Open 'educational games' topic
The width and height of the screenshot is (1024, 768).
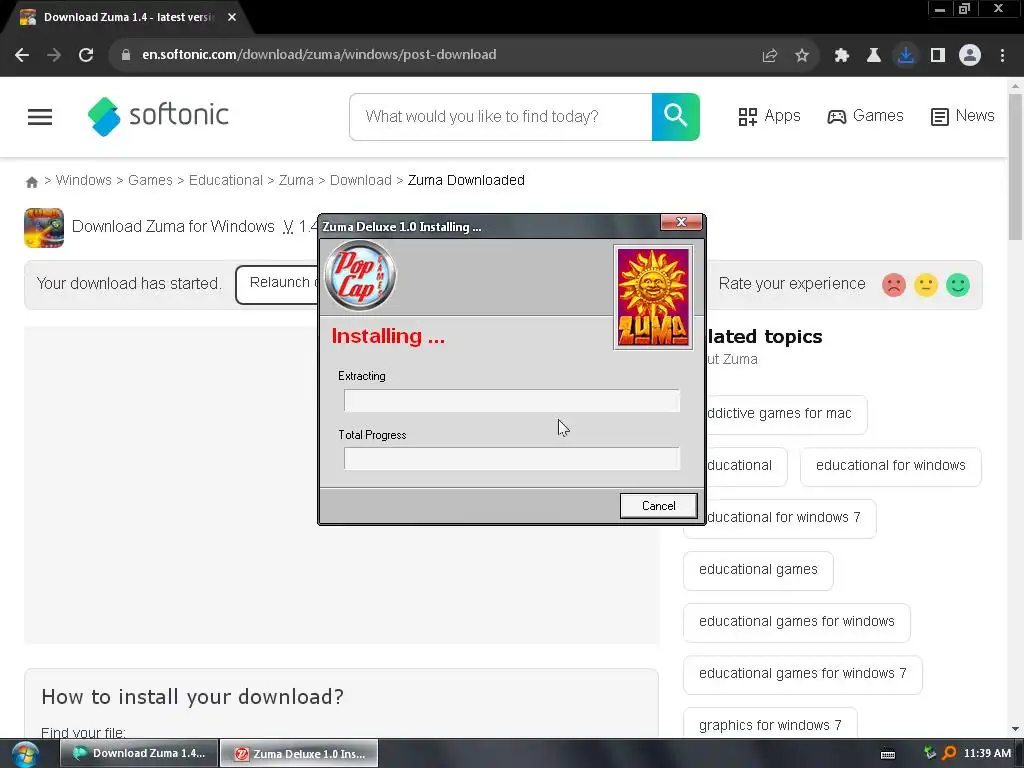(x=758, y=570)
